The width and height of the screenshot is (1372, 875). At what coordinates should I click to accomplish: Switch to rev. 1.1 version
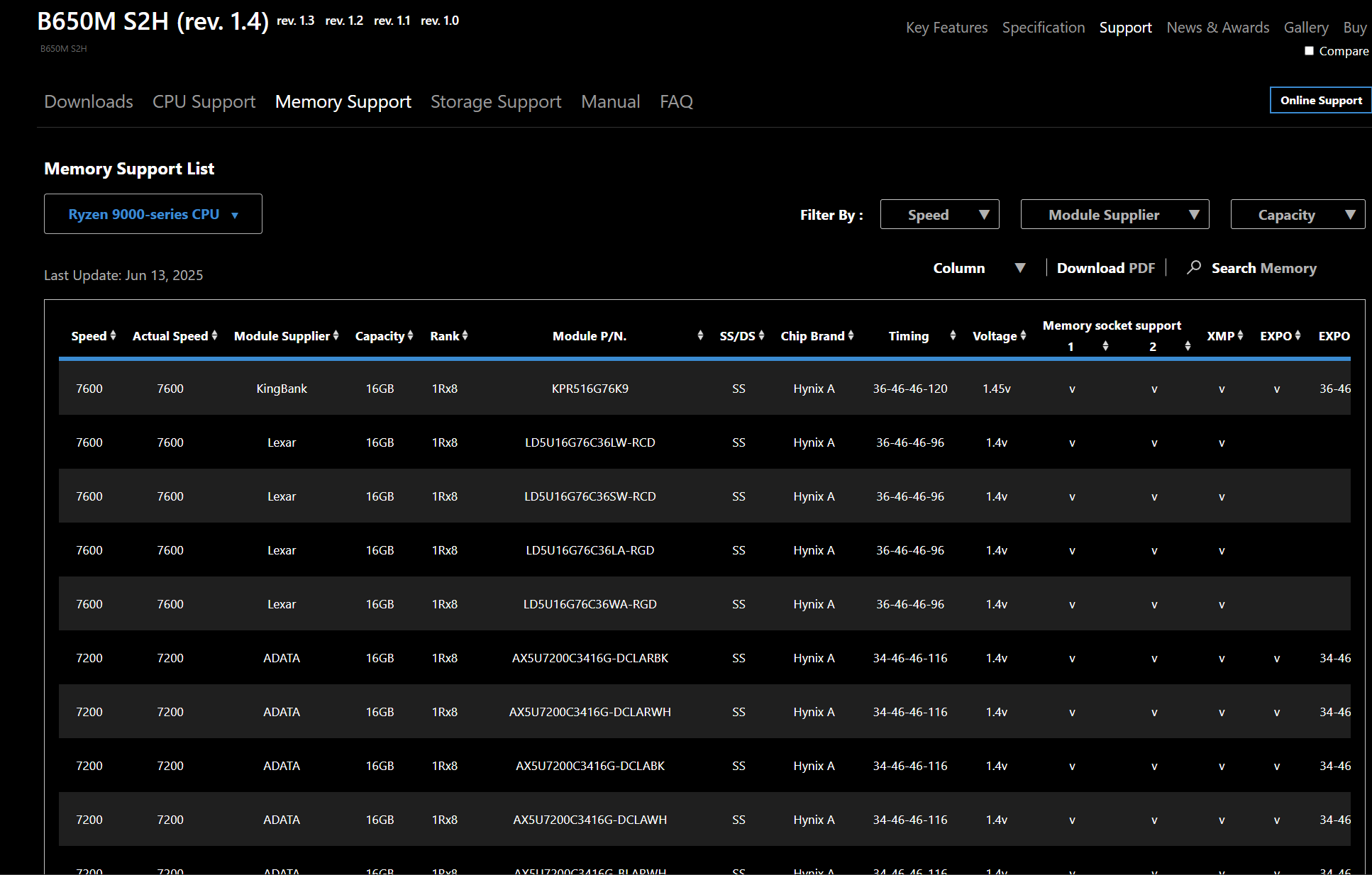pyautogui.click(x=392, y=21)
